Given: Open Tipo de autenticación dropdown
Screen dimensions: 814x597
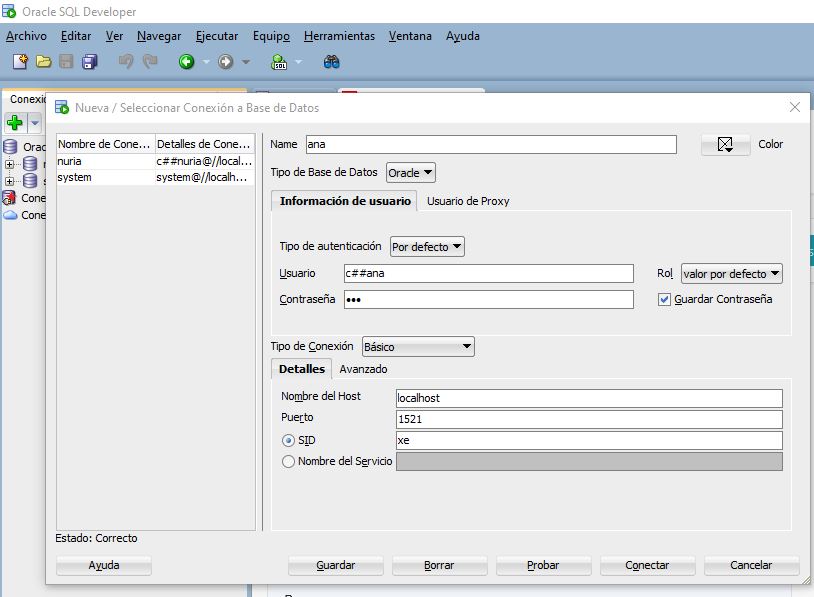Looking at the screenshot, I should (427, 247).
